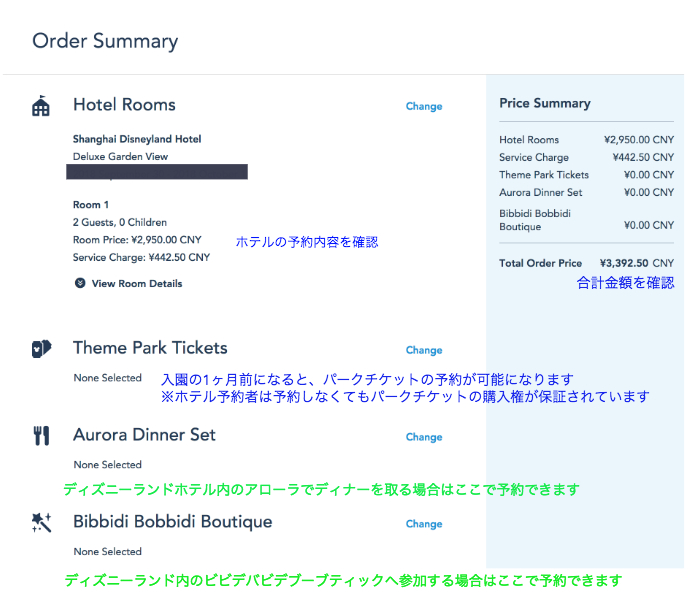Image resolution: width=700 pixels, height=600 pixels.
Task: Change the Theme Park Tickets selection
Action: coord(424,350)
